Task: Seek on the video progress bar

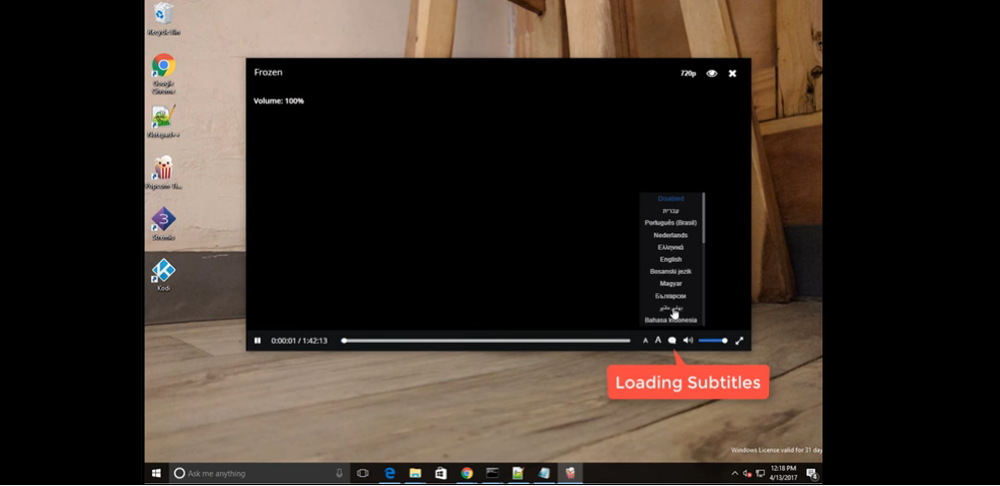Action: (486, 341)
